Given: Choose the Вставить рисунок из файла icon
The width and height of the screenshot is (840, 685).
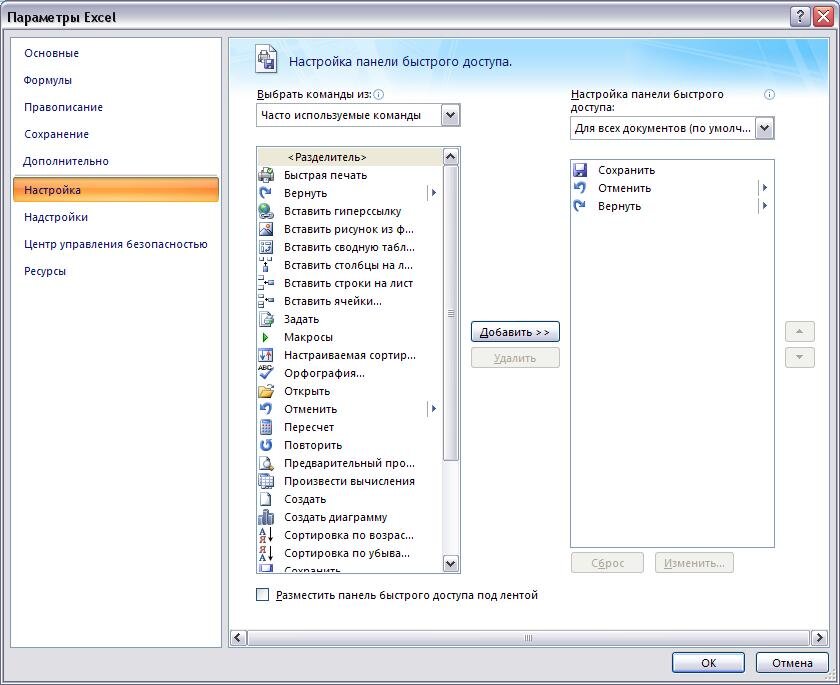Looking at the screenshot, I should click(x=266, y=229).
